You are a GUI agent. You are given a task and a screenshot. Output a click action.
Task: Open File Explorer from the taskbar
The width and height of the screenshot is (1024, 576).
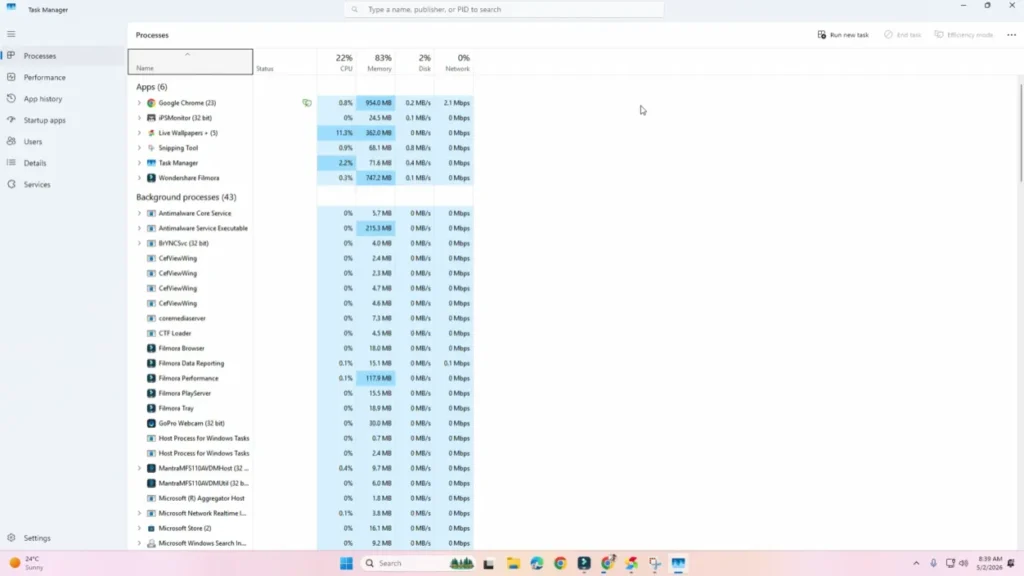click(x=513, y=563)
